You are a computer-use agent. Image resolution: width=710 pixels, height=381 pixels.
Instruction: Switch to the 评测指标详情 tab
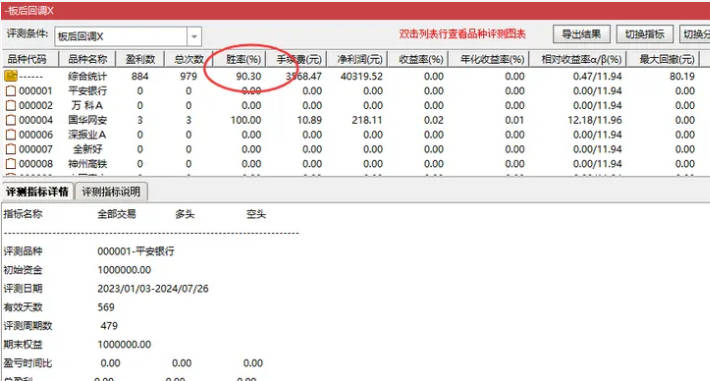(38, 192)
